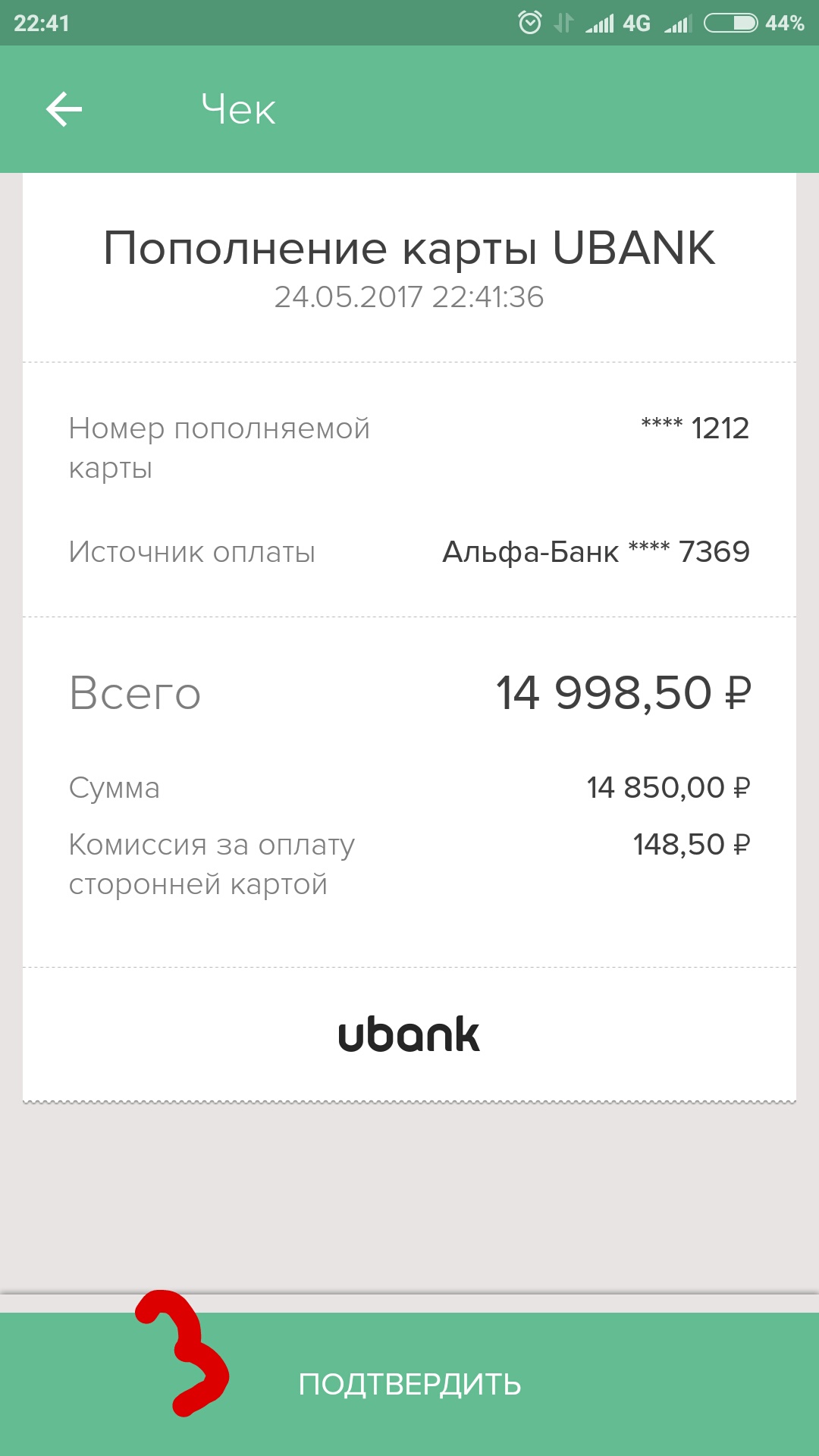The height and width of the screenshot is (1456, 819).
Task: Tap the back arrow icon
Action: [64, 109]
